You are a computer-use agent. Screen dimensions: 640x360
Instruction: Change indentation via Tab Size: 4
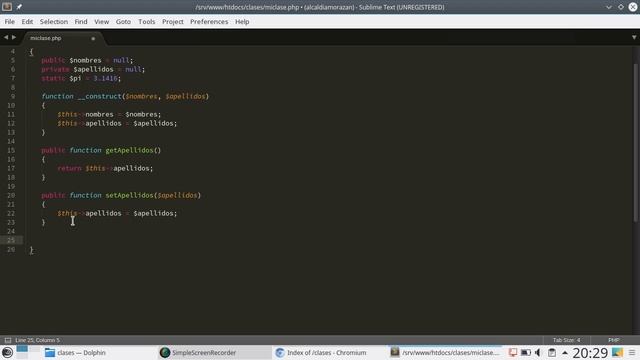point(566,340)
